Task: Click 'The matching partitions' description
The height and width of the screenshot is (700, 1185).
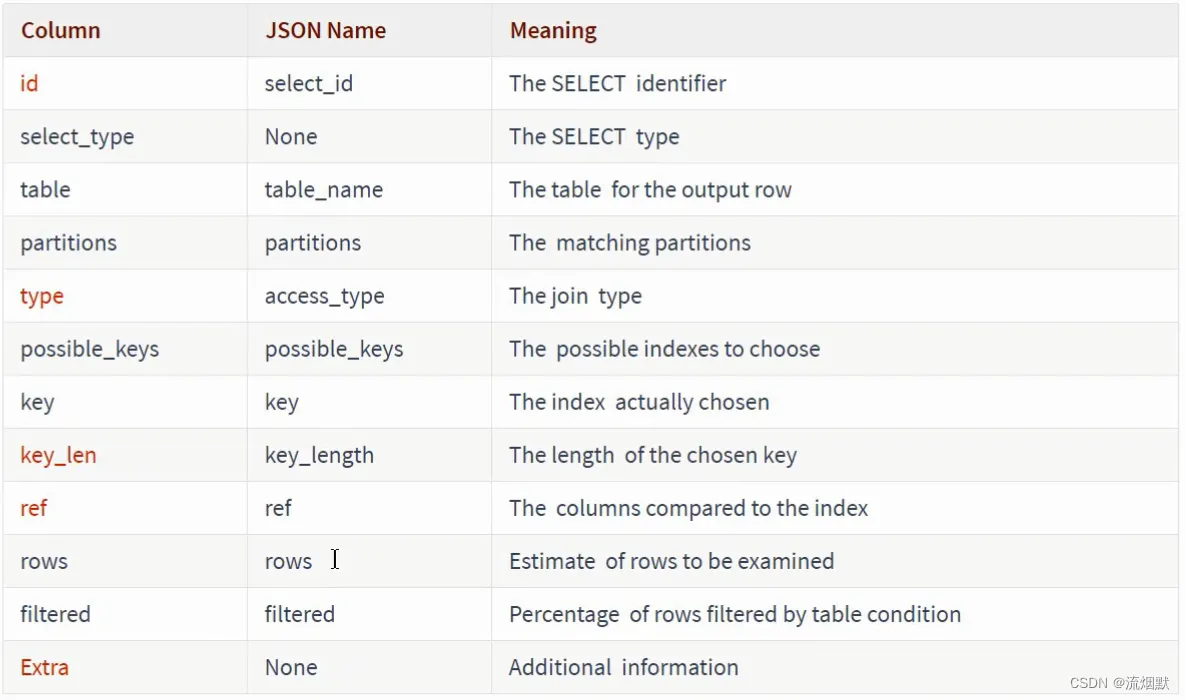Action: pos(629,243)
